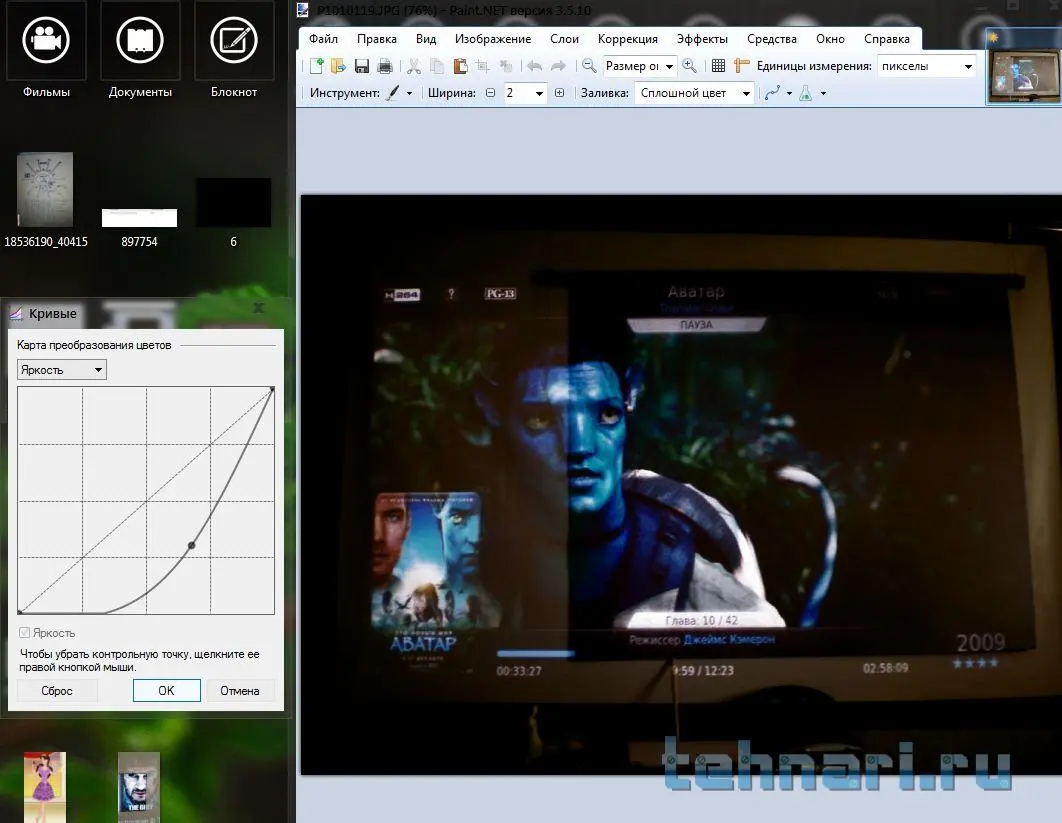This screenshot has width=1062, height=823.
Task: Click the open image thumbnail in the image list
Action: tap(1023, 76)
